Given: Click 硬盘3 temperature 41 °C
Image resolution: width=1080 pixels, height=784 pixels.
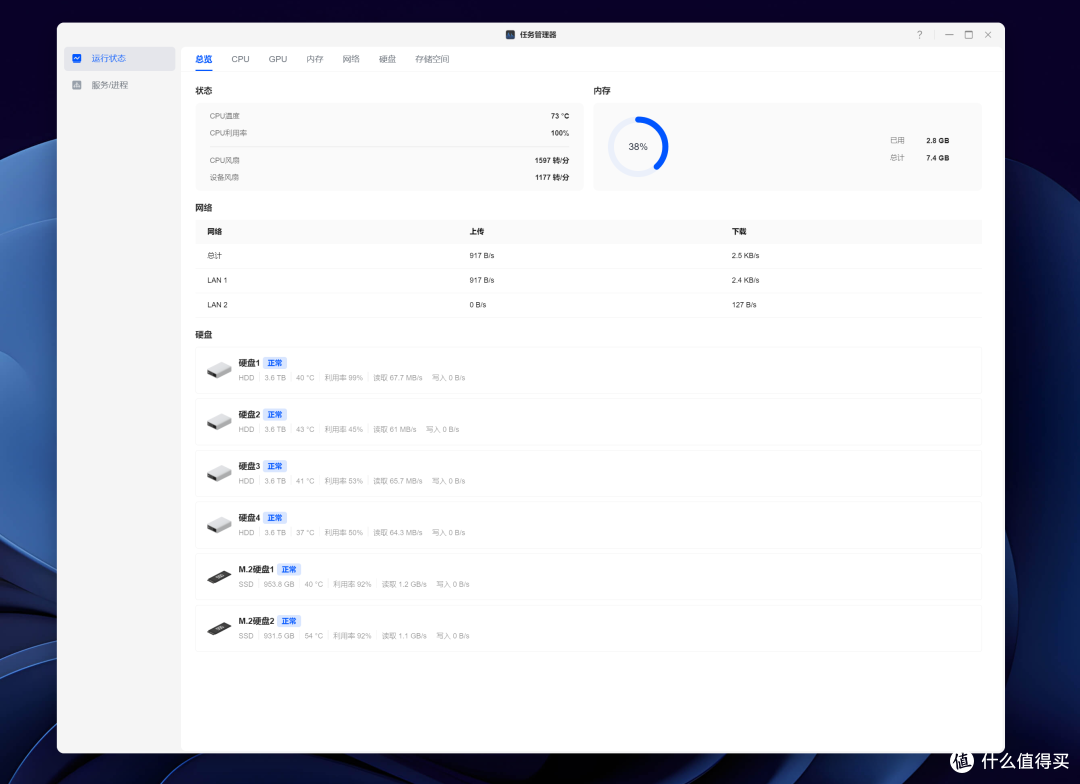Looking at the screenshot, I should coord(305,481).
